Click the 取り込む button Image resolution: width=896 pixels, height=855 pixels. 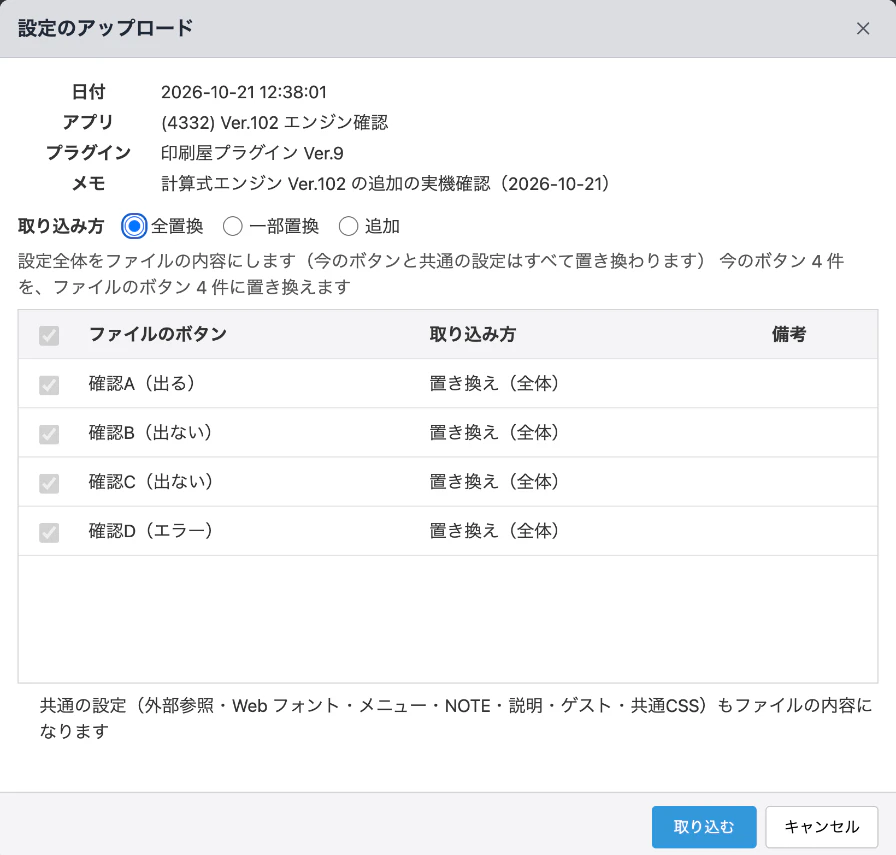pyautogui.click(x=704, y=826)
